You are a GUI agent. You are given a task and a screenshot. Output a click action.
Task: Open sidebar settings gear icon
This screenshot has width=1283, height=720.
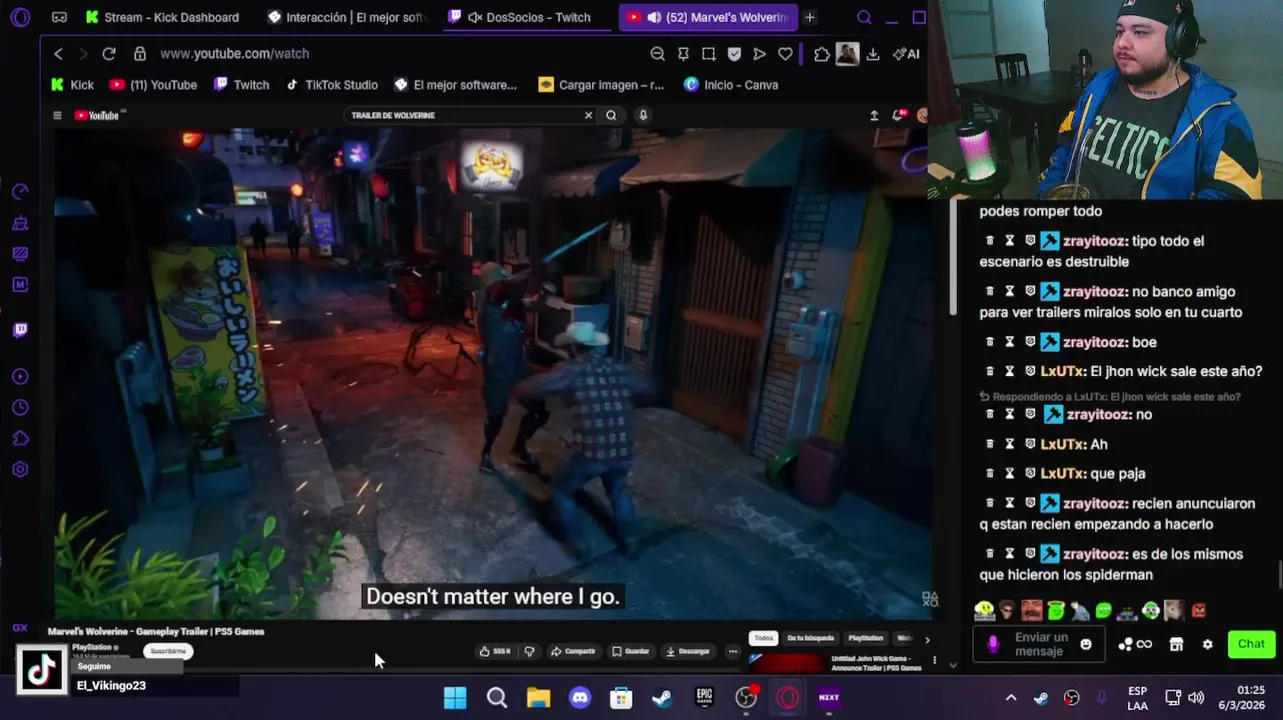coord(20,469)
